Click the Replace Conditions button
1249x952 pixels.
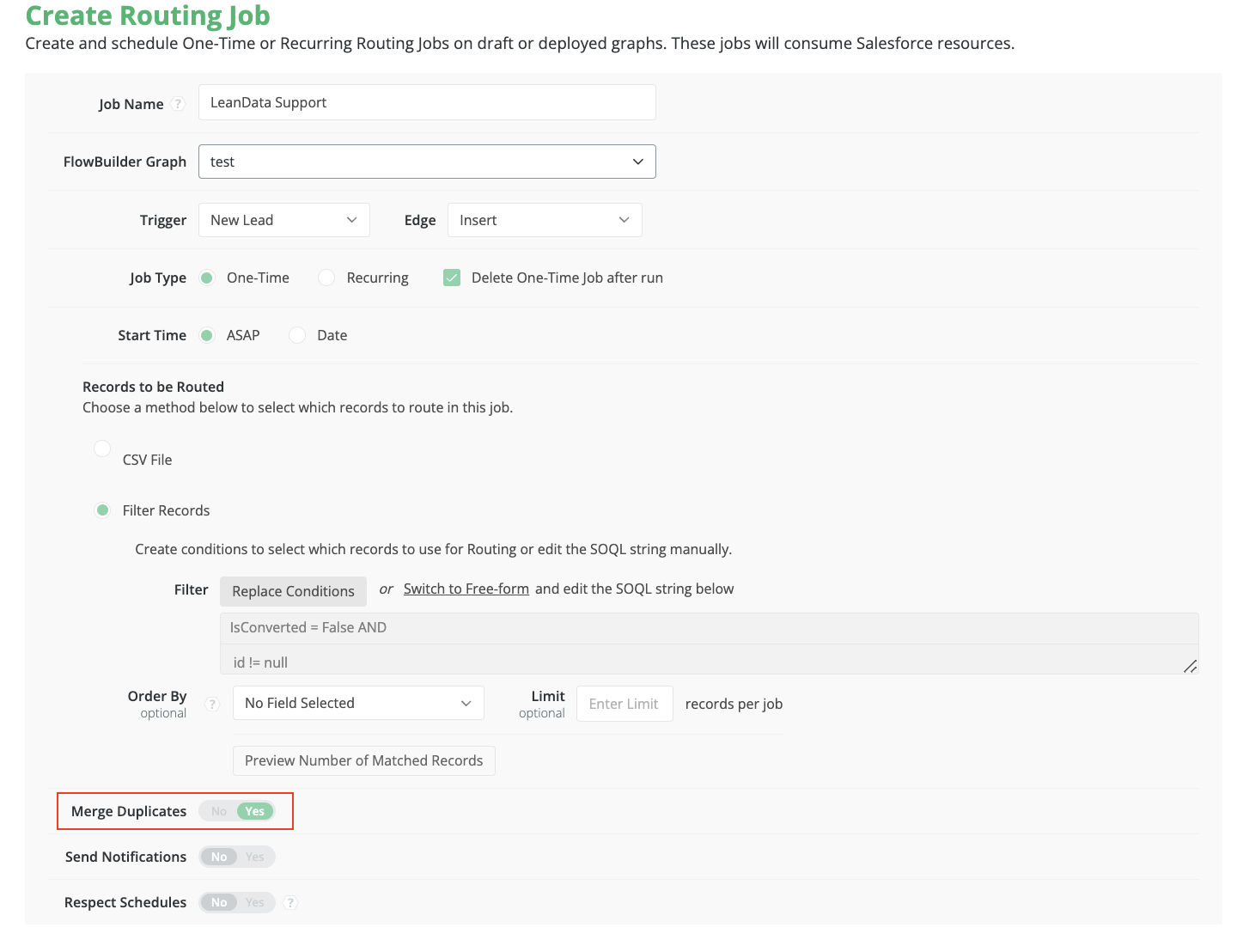[293, 591]
